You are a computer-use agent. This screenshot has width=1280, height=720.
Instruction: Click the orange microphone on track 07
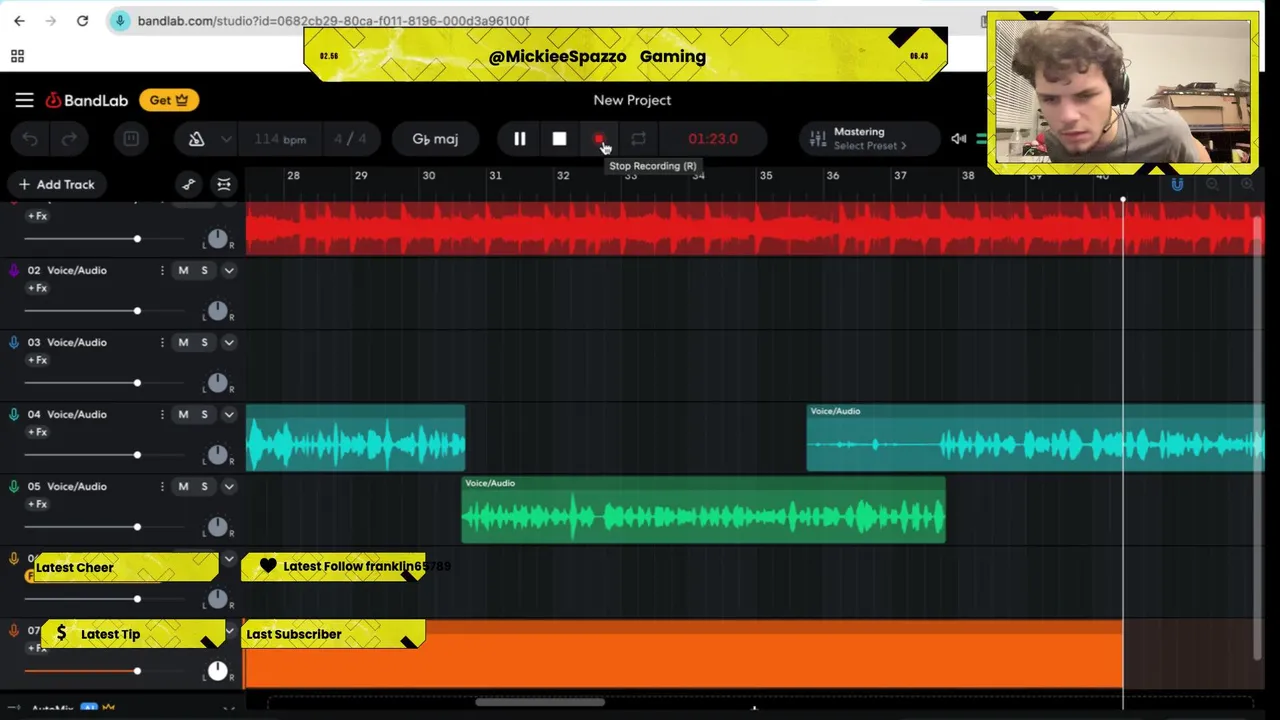click(14, 631)
